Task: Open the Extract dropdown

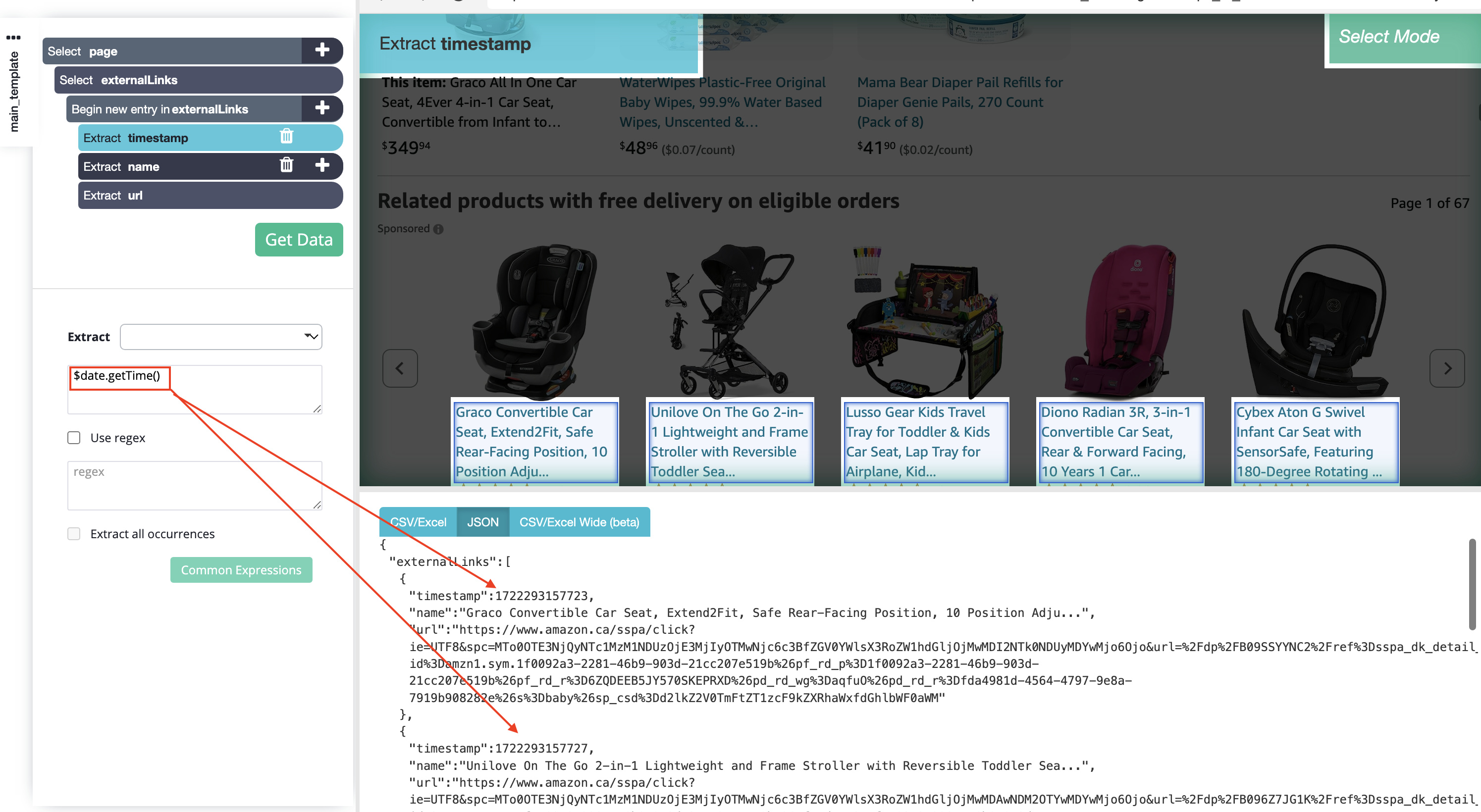Action: 221,336
